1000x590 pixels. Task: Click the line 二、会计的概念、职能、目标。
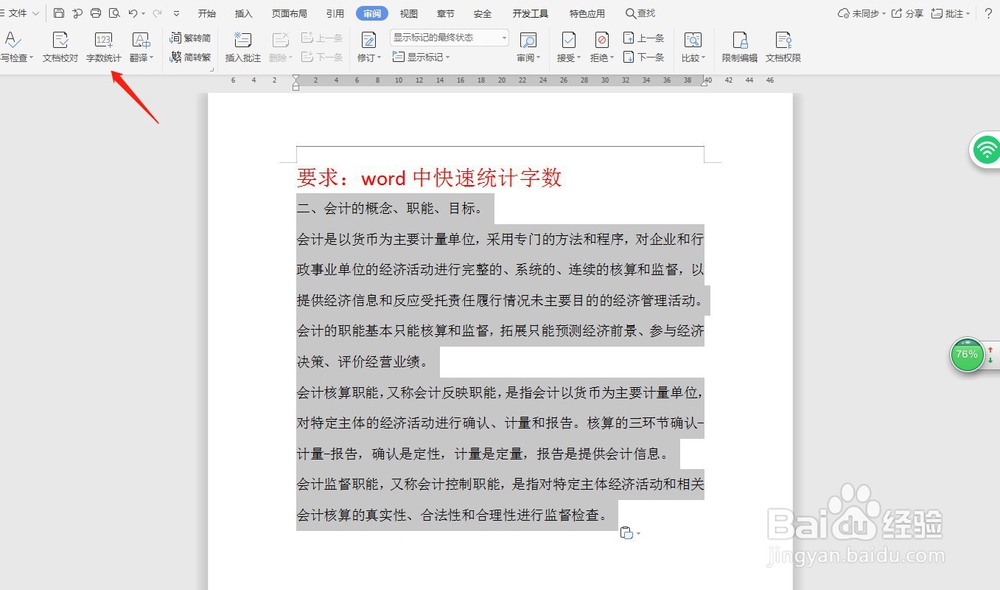pyautogui.click(x=390, y=209)
